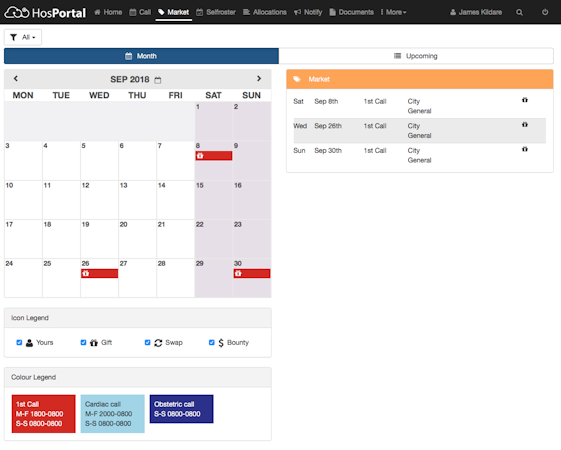This screenshot has height=450, width=561.
Task: Click the Icon Legend panel header
Action: pyautogui.click(x=138, y=318)
